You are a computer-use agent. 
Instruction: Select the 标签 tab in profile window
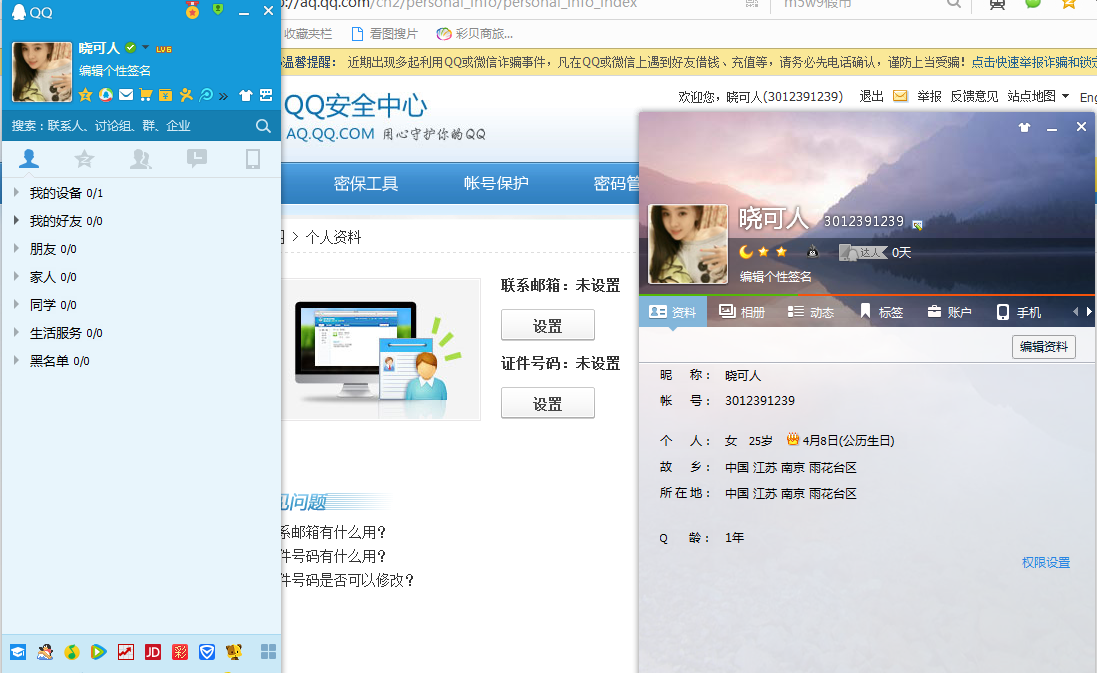[x=881, y=312]
